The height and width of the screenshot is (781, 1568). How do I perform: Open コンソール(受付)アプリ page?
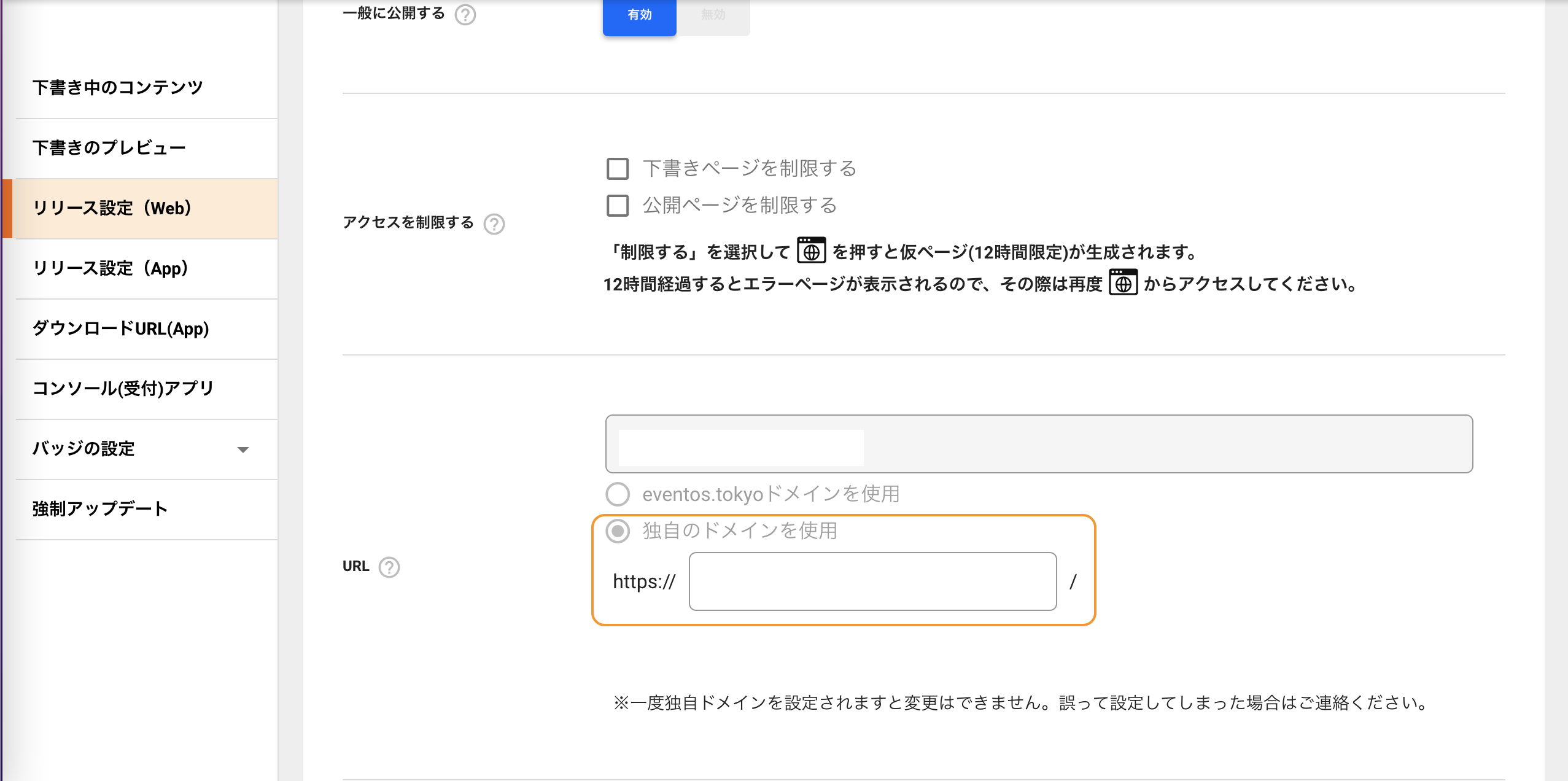[147, 389]
